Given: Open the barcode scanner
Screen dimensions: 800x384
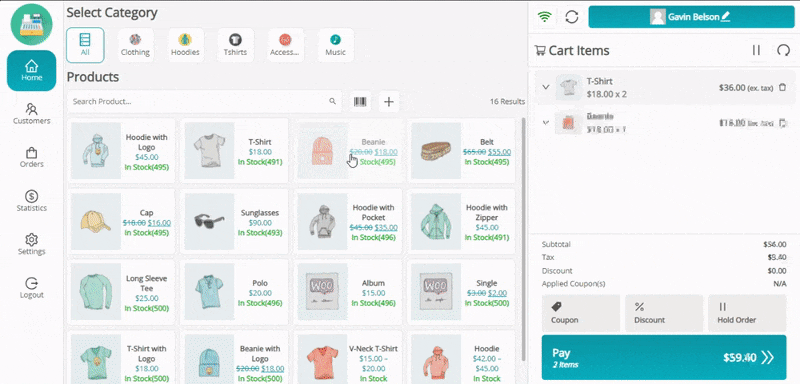Looking at the screenshot, I should (x=361, y=101).
